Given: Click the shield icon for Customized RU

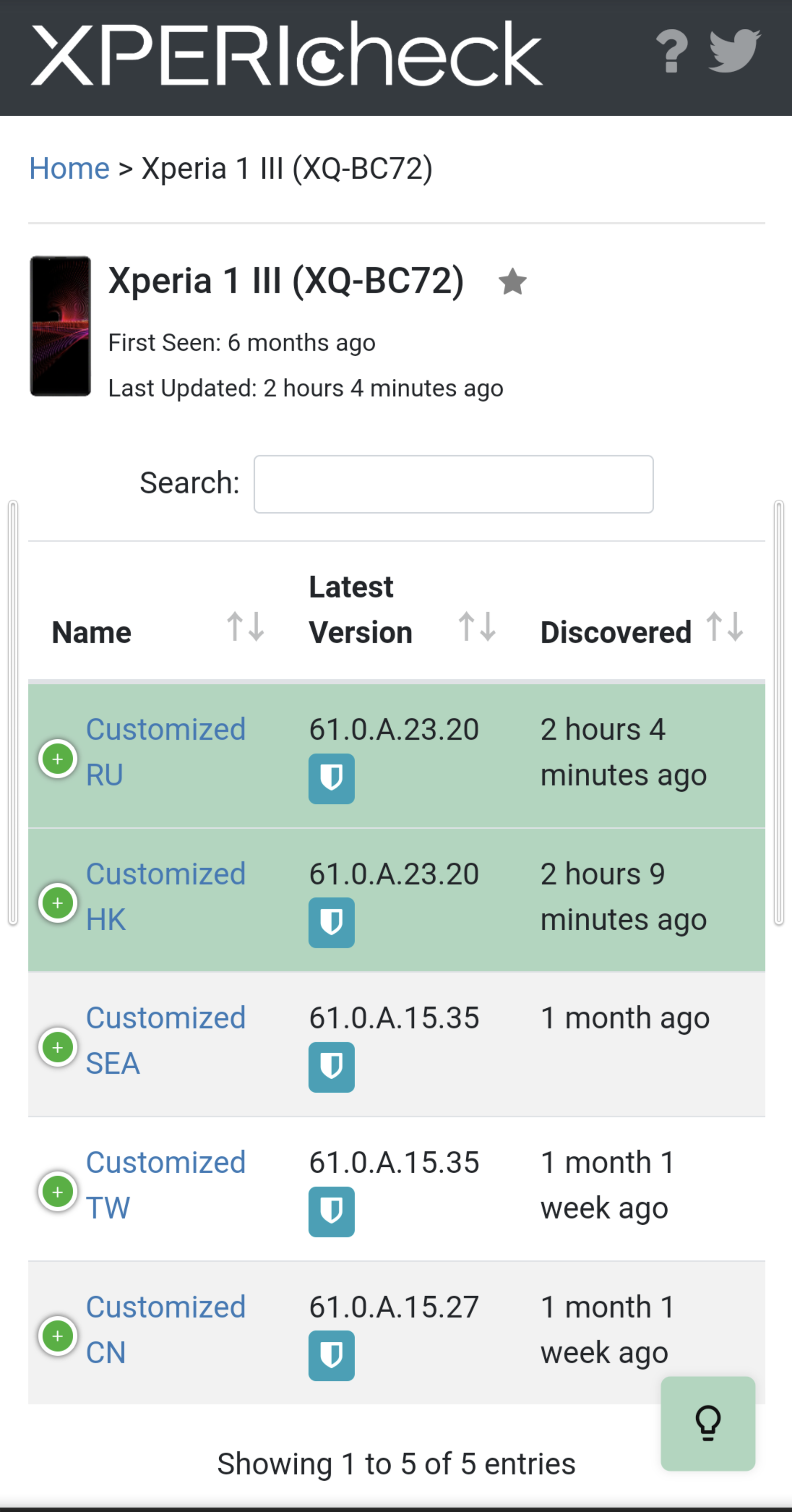Looking at the screenshot, I should (x=331, y=779).
